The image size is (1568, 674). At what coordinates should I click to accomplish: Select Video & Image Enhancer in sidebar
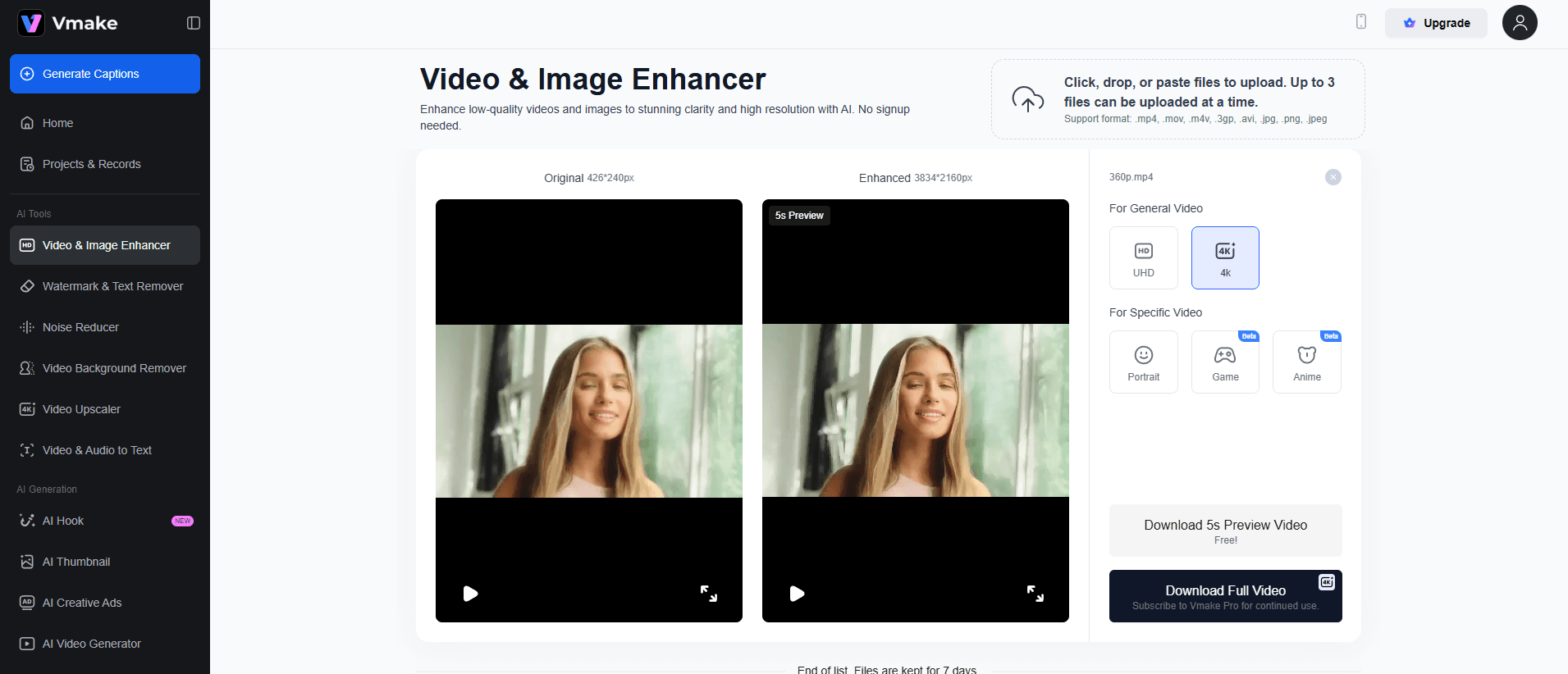click(x=105, y=245)
